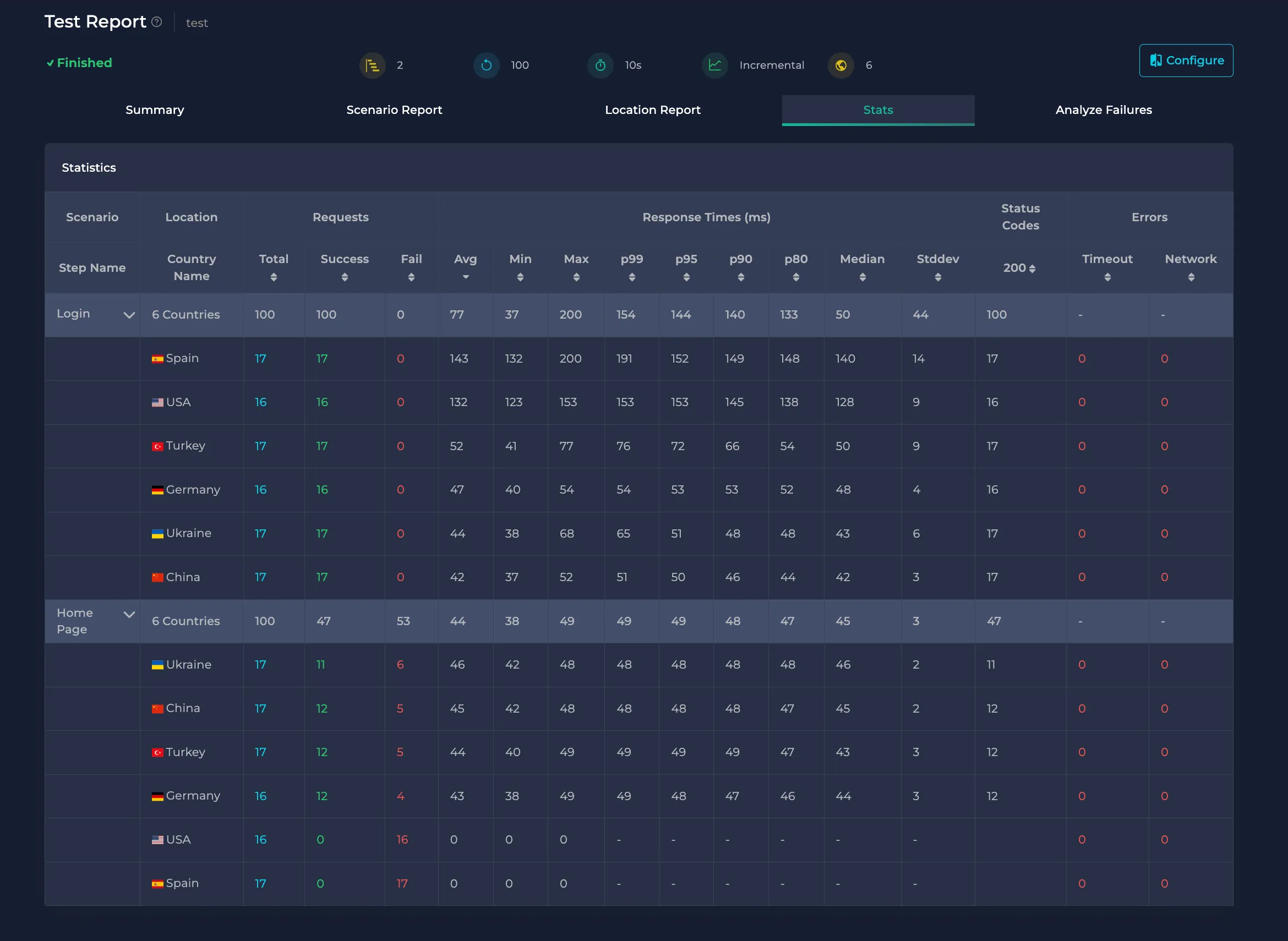Image resolution: width=1288 pixels, height=941 pixels.
Task: Click the Incremental load chart icon
Action: point(715,65)
